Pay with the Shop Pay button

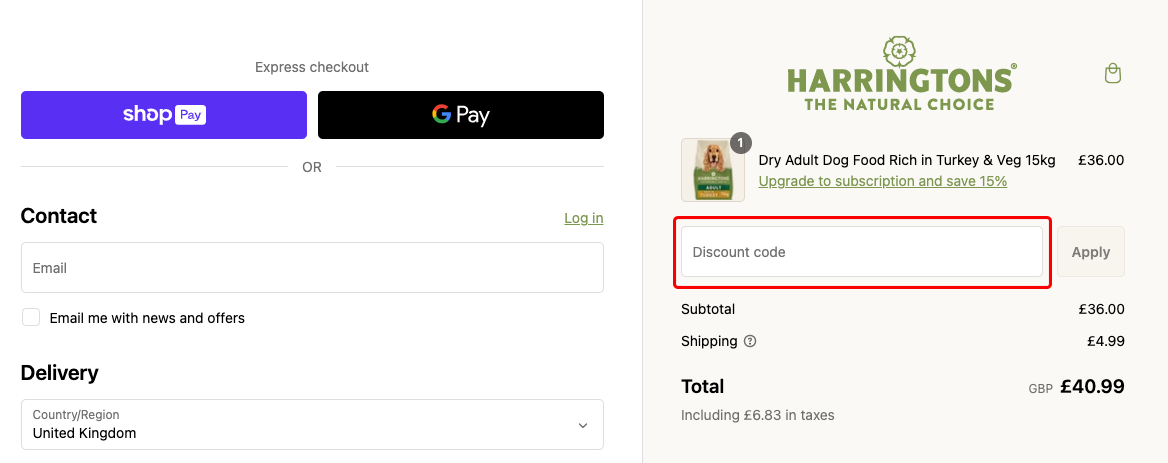[164, 115]
